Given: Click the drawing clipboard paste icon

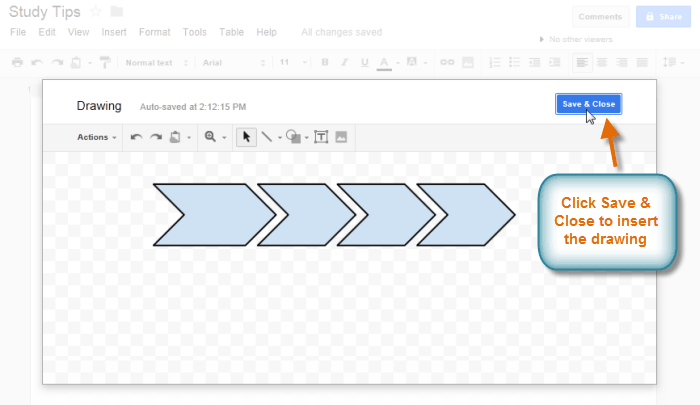Looking at the screenshot, I should (x=175, y=137).
